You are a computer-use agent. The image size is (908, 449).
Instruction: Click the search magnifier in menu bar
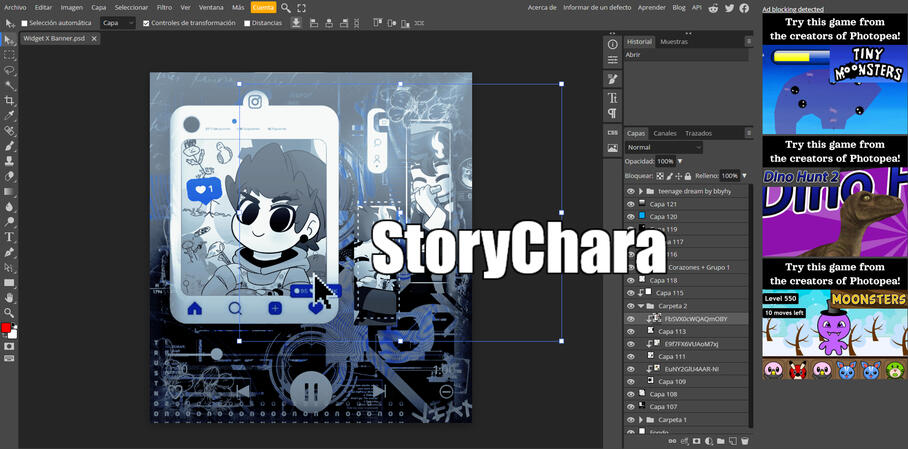(x=286, y=7)
